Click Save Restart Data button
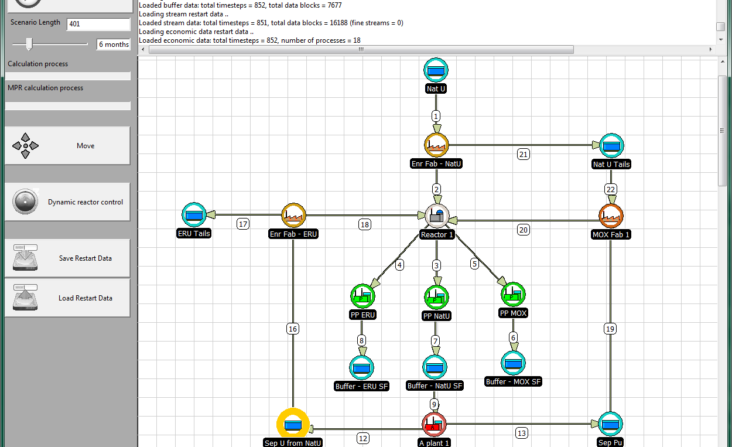 pos(68,258)
